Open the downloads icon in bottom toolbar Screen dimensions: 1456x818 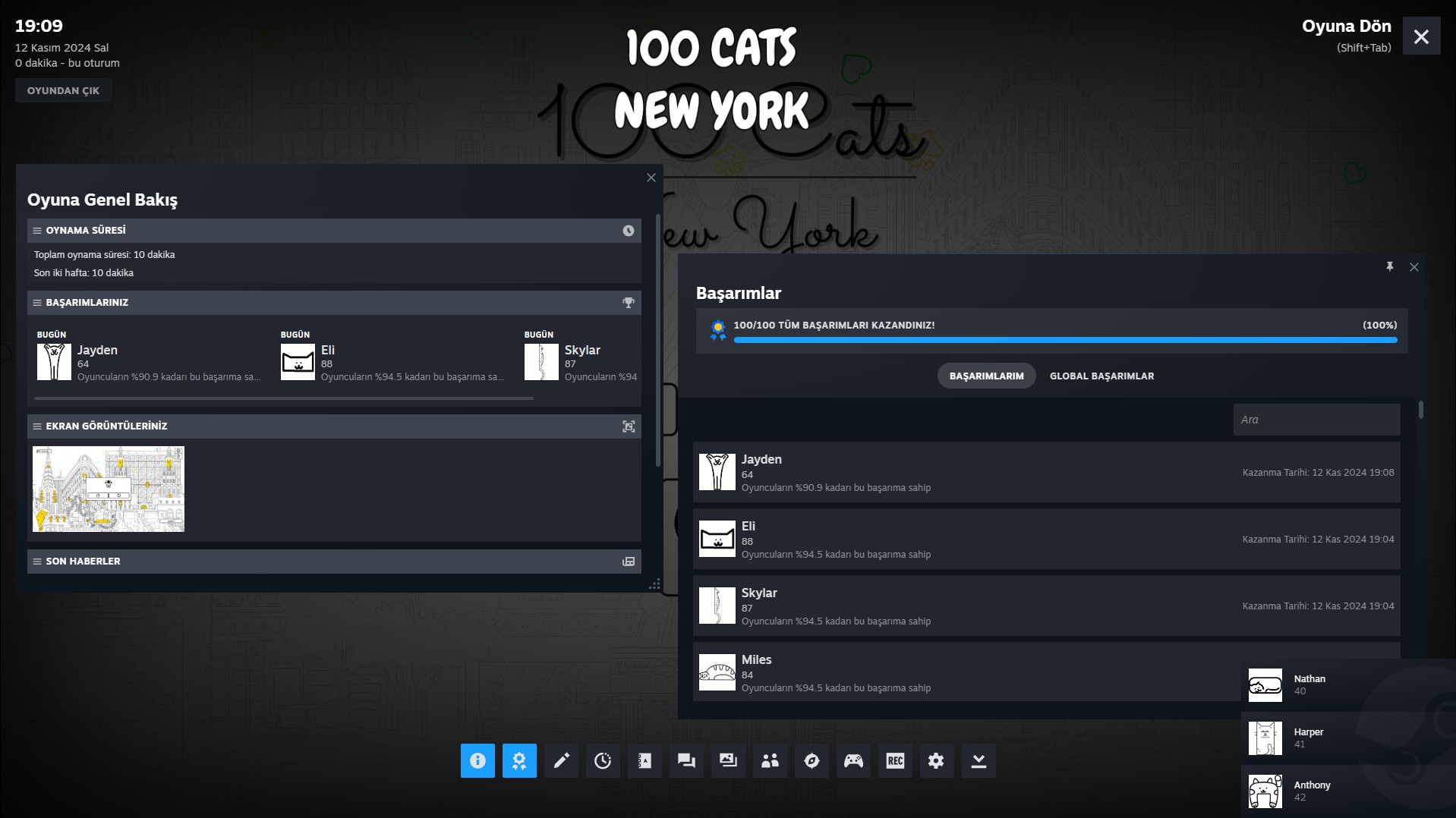click(x=979, y=760)
